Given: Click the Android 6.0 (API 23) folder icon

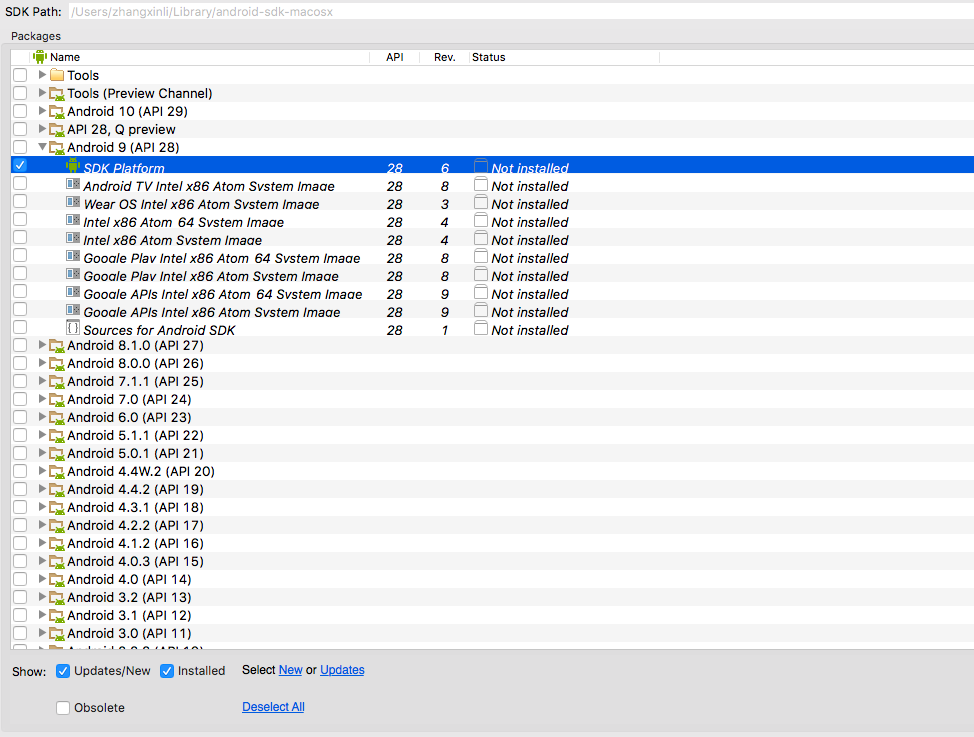Looking at the screenshot, I should [x=57, y=418].
